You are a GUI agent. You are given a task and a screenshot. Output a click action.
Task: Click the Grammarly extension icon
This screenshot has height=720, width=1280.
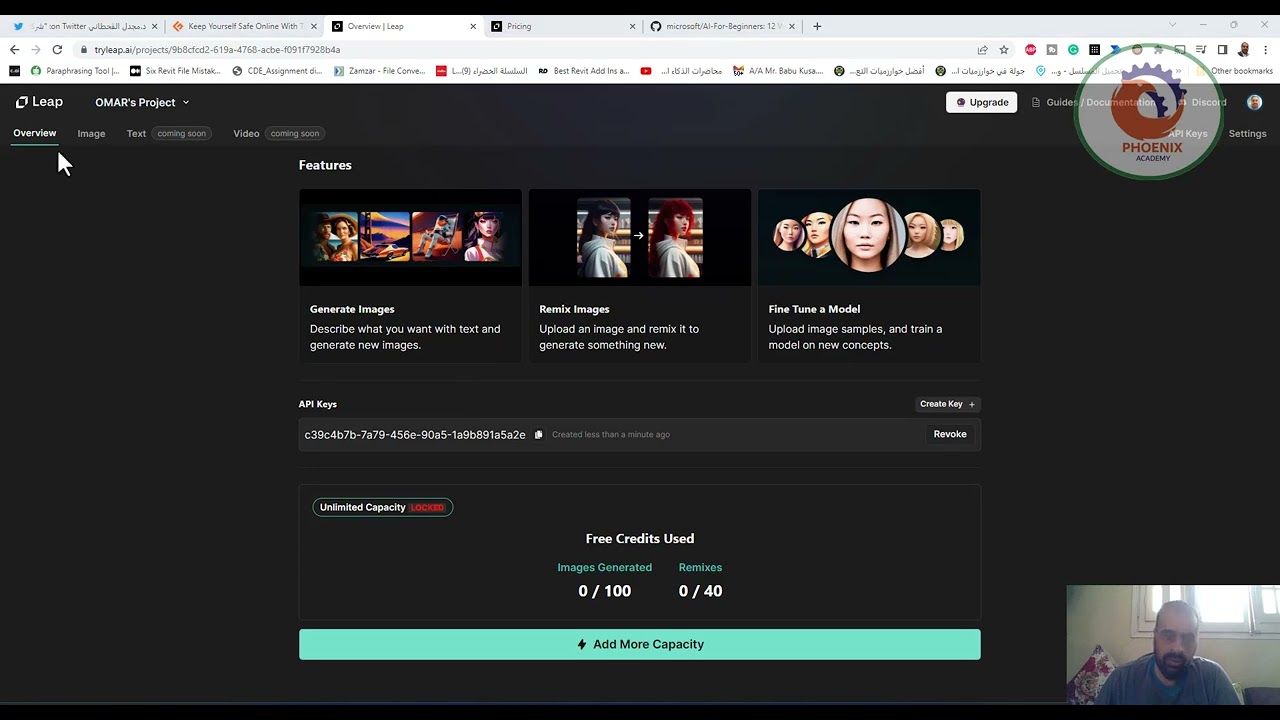[x=1073, y=50]
